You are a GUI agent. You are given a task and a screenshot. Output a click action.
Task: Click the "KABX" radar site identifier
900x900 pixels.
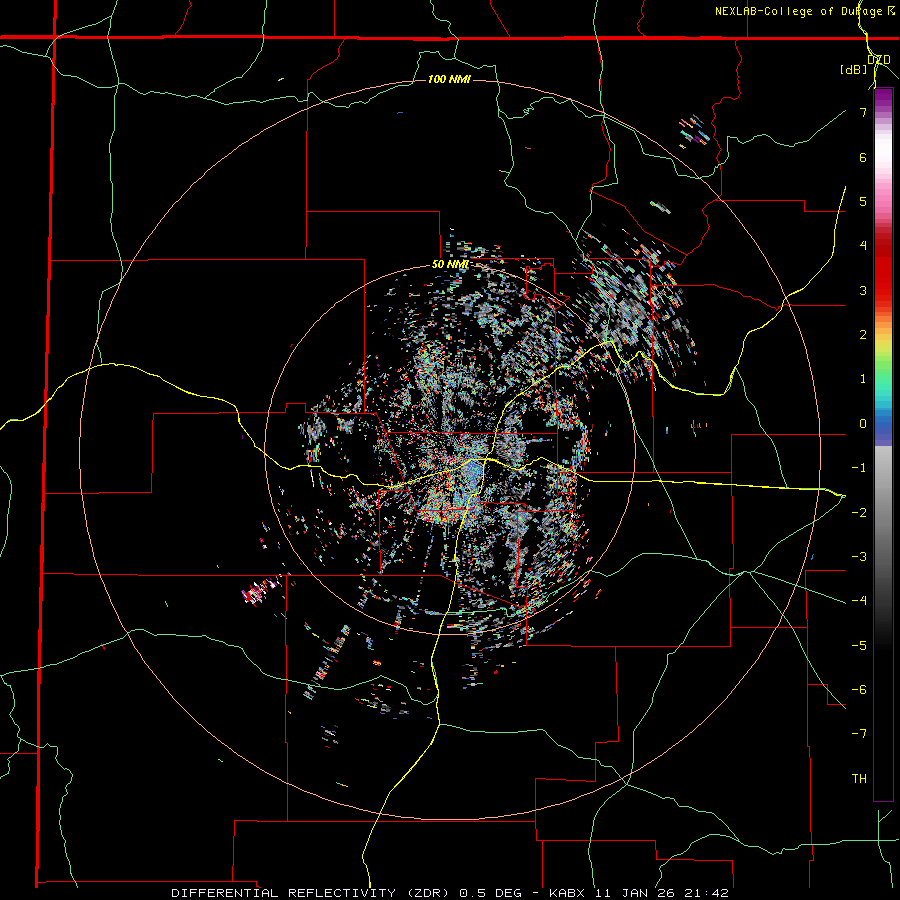[567, 893]
